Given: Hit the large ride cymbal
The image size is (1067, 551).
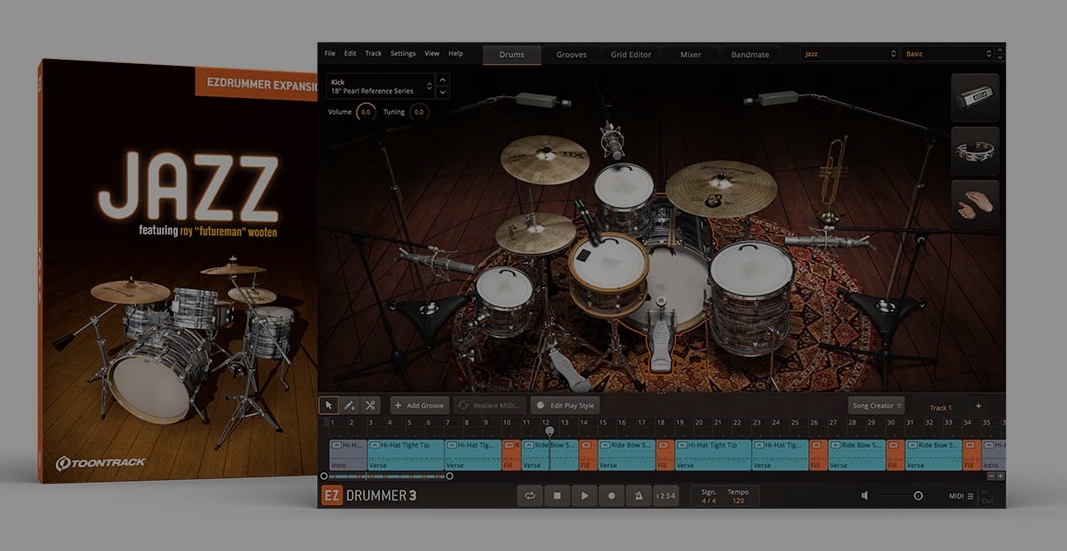Looking at the screenshot, I should 721,188.
